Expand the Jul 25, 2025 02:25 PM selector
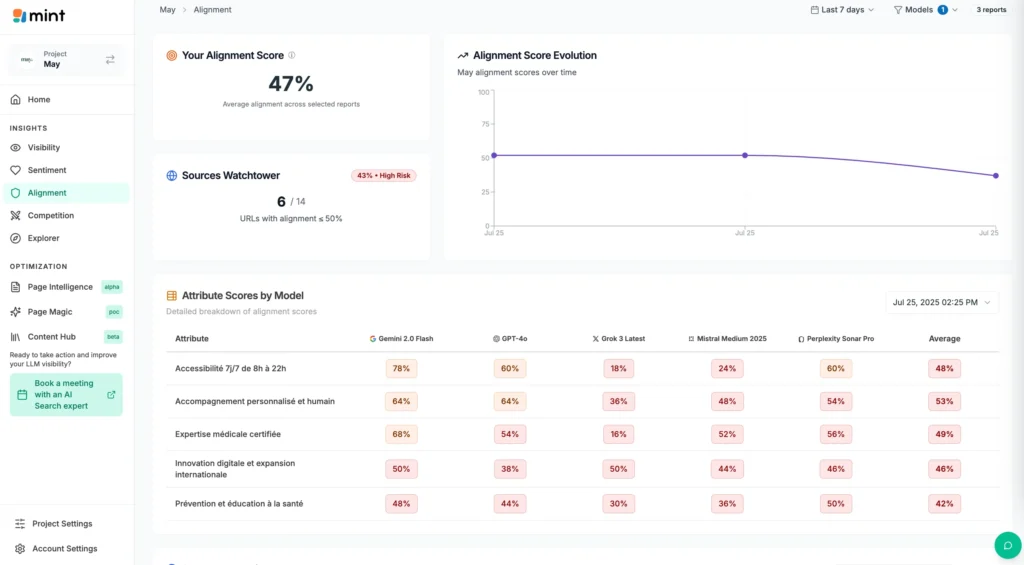This screenshot has height=565, width=1024. 941,302
